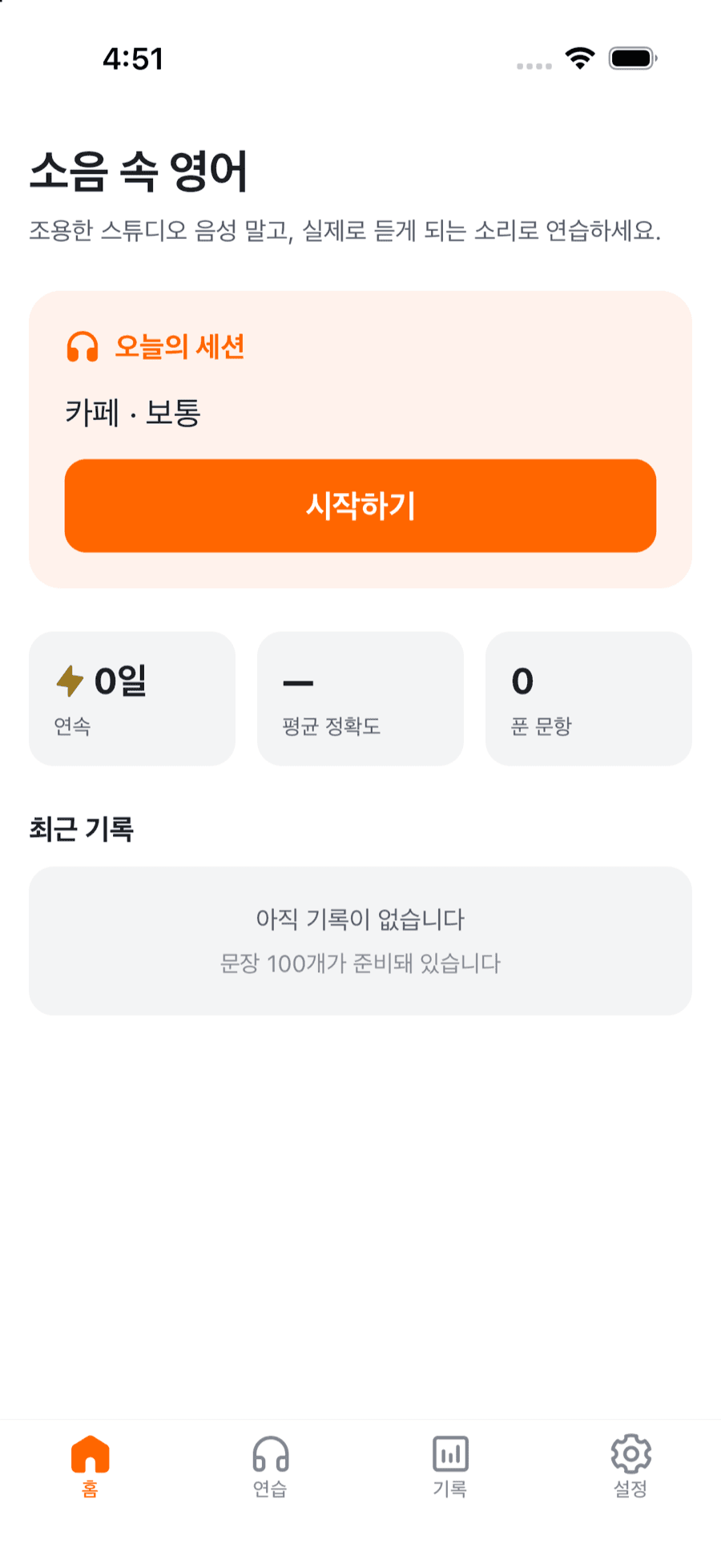Open the 평균 정확도 stat card
The width and height of the screenshot is (721, 1568).
(x=360, y=698)
